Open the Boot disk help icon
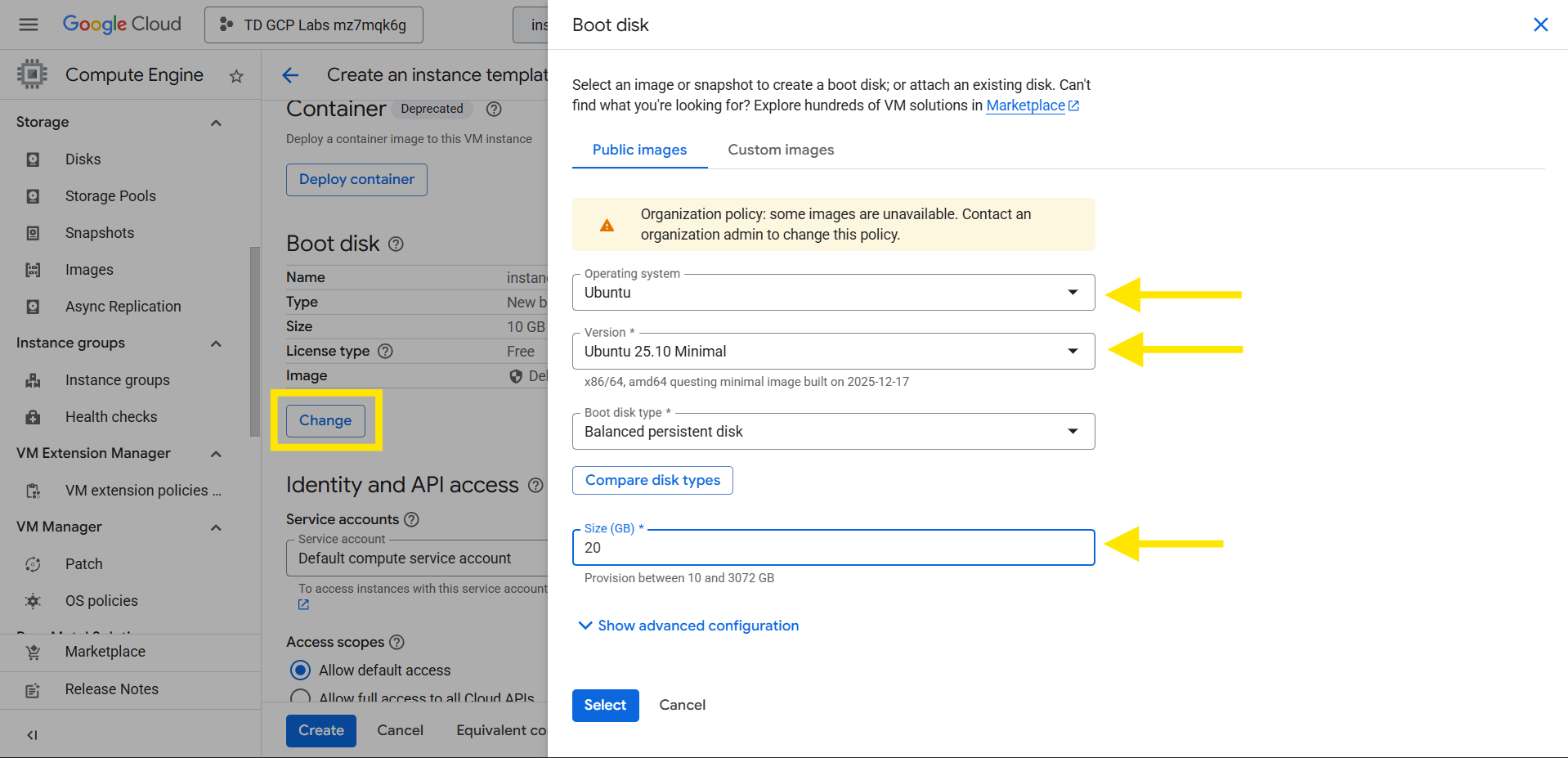Image resolution: width=1568 pixels, height=758 pixels. (396, 244)
